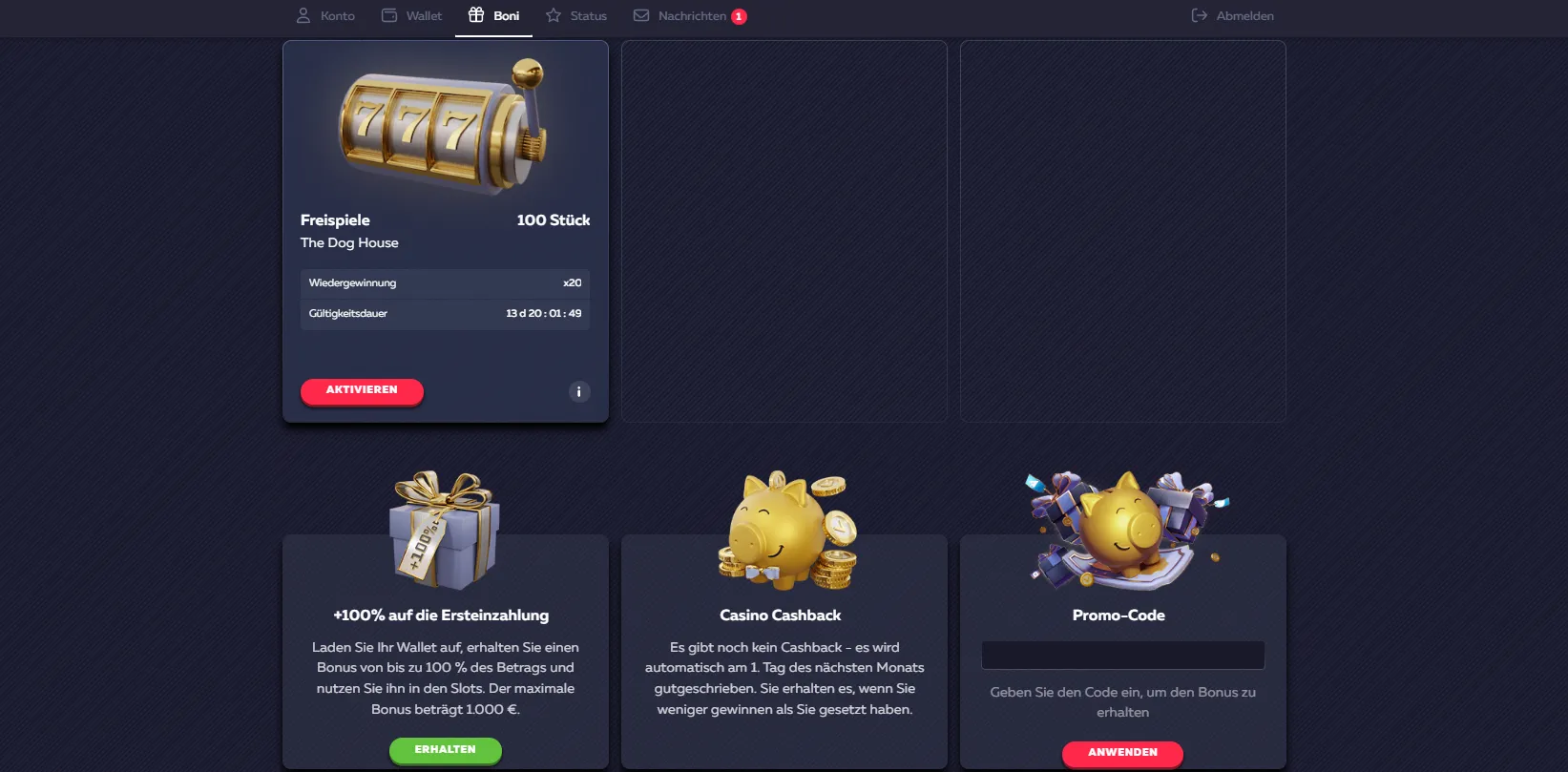Click the envelope icon for Nachrichten
This screenshot has width=1568, height=772.
[641, 15]
